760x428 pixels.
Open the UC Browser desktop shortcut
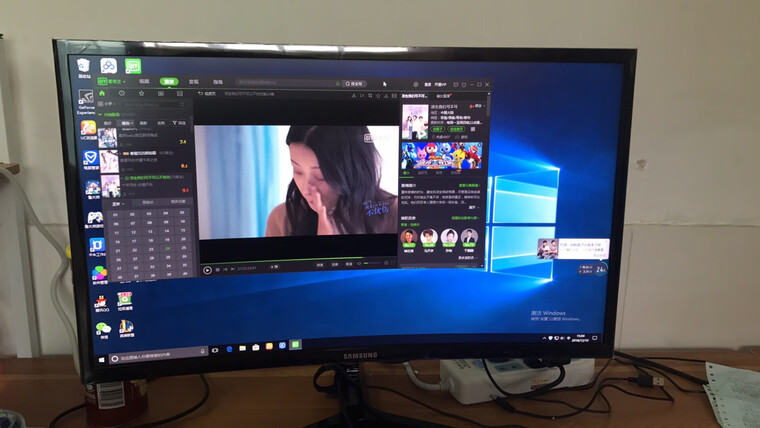pyautogui.click(x=88, y=130)
